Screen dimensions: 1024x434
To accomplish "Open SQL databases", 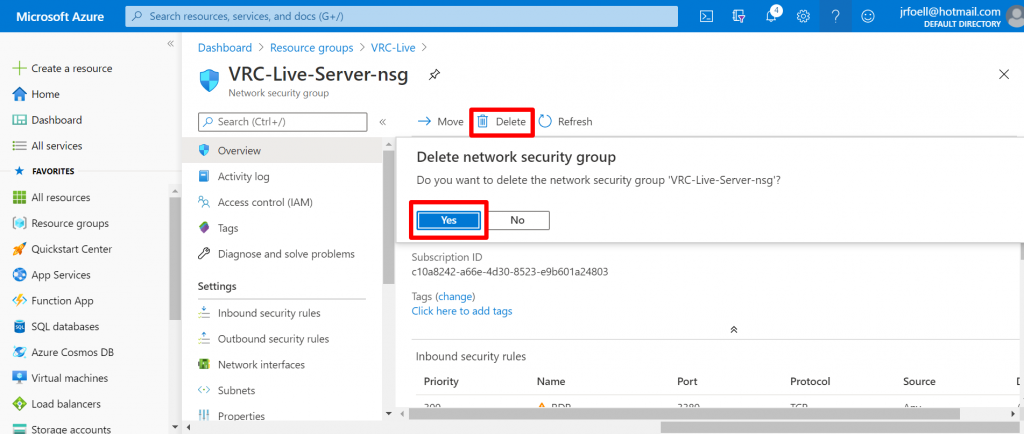I will [56, 326].
